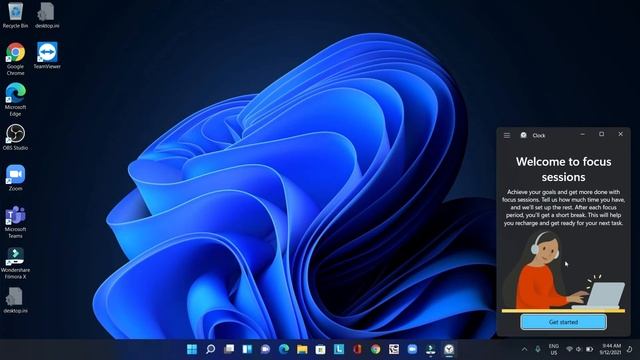Open the Wi-Fi network tray icon

pyautogui.click(x=569, y=349)
